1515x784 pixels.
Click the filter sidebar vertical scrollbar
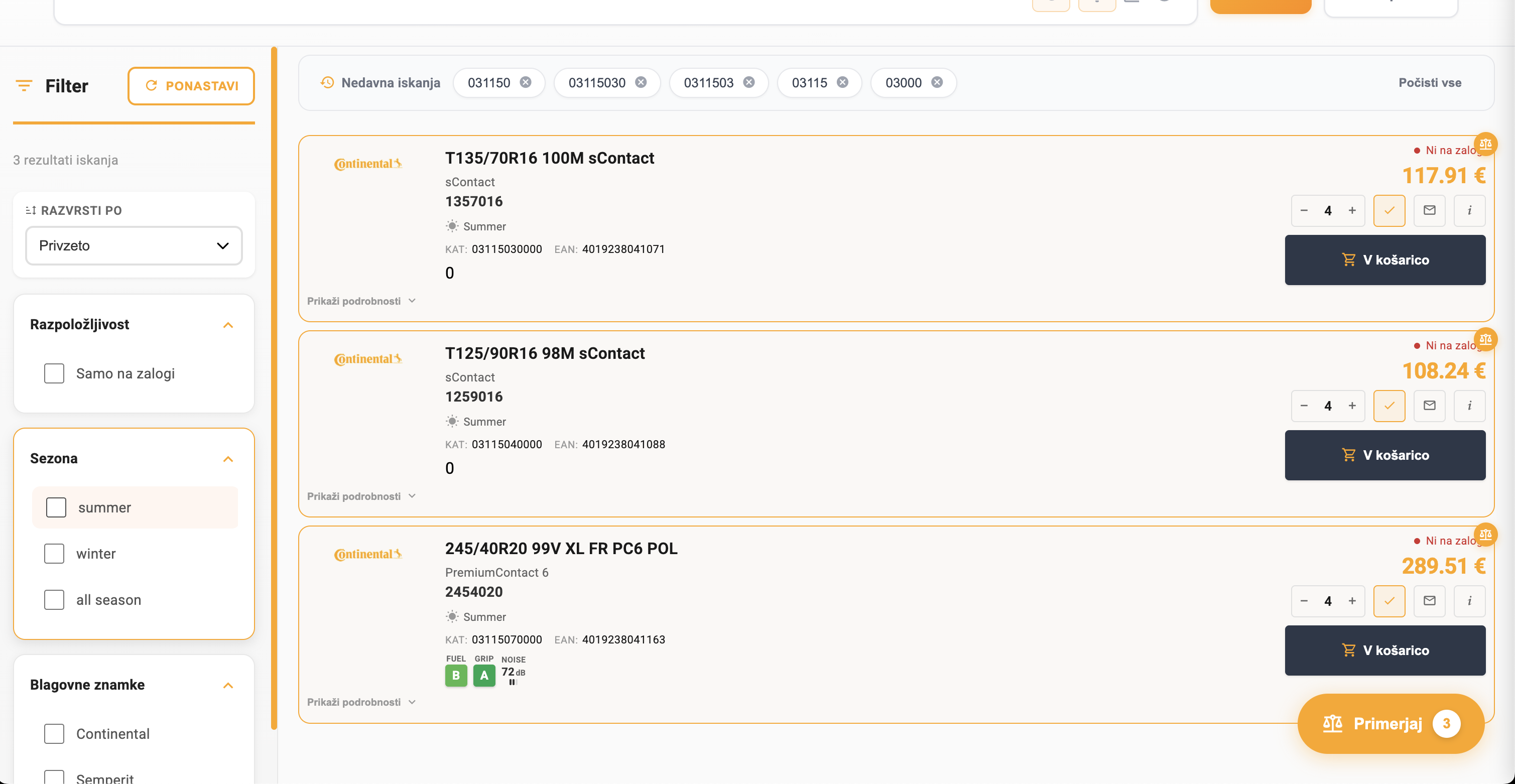click(x=274, y=388)
